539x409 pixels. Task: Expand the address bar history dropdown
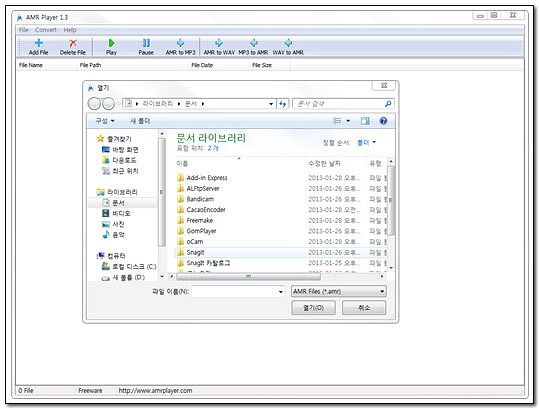tap(271, 103)
